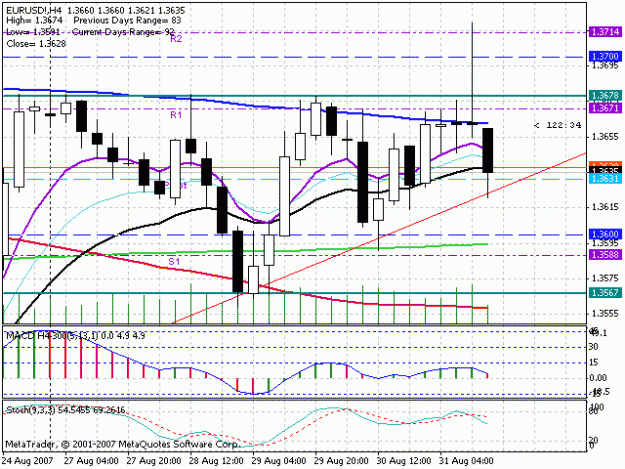Click the '27 Aug 20:00' time axis label

pyautogui.click(x=154, y=461)
